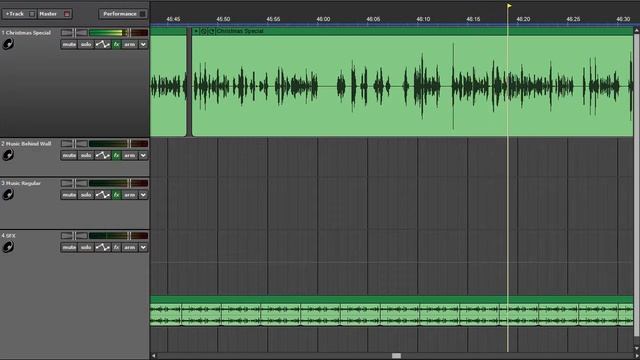The width and height of the screenshot is (640, 360).
Task: Adjust pan control on Christmas Special track
Action: pyautogui.click(x=74, y=33)
